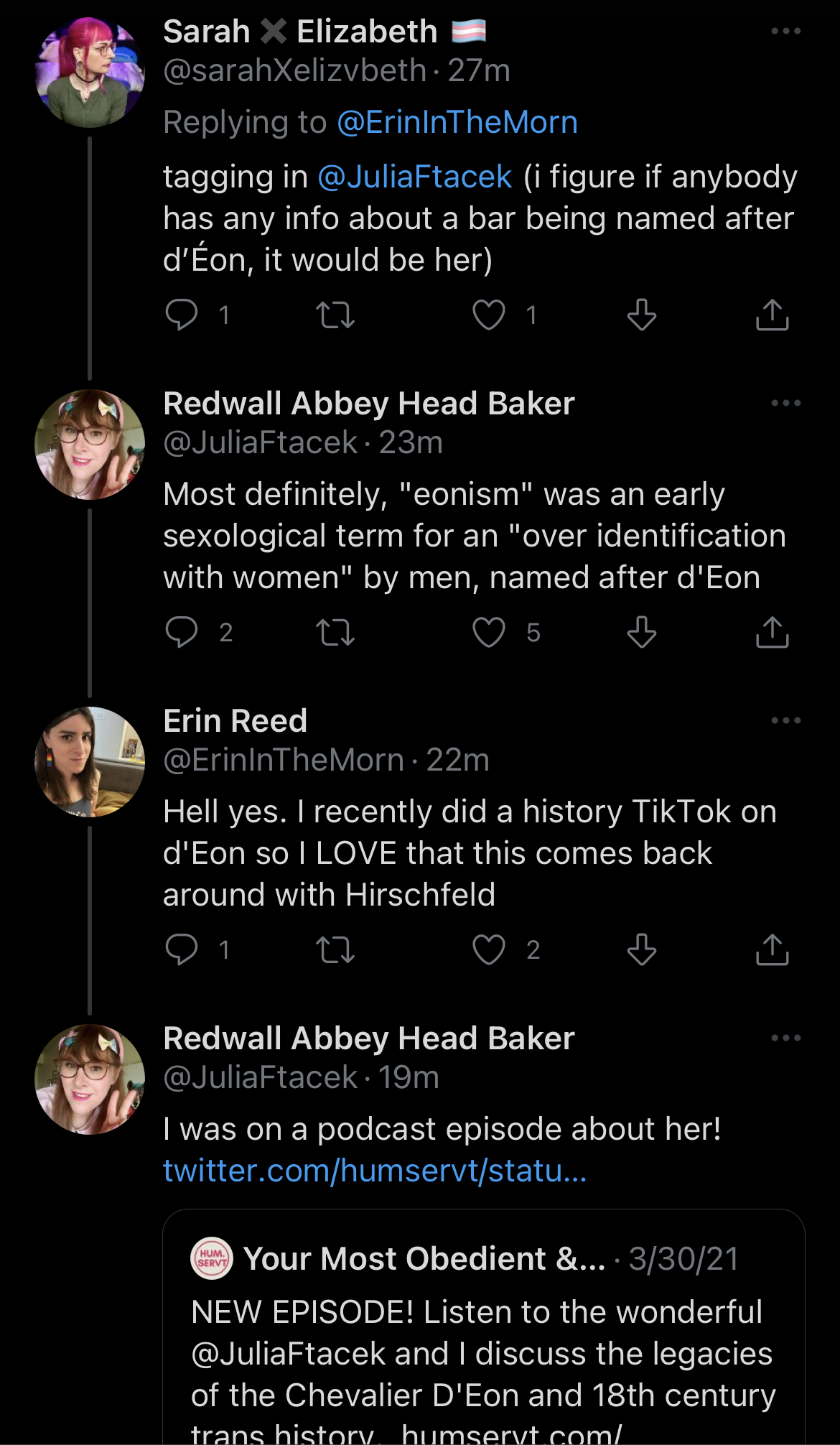Reply to Sarah Elizabeth's tweet
840x1445 pixels.
point(182,315)
